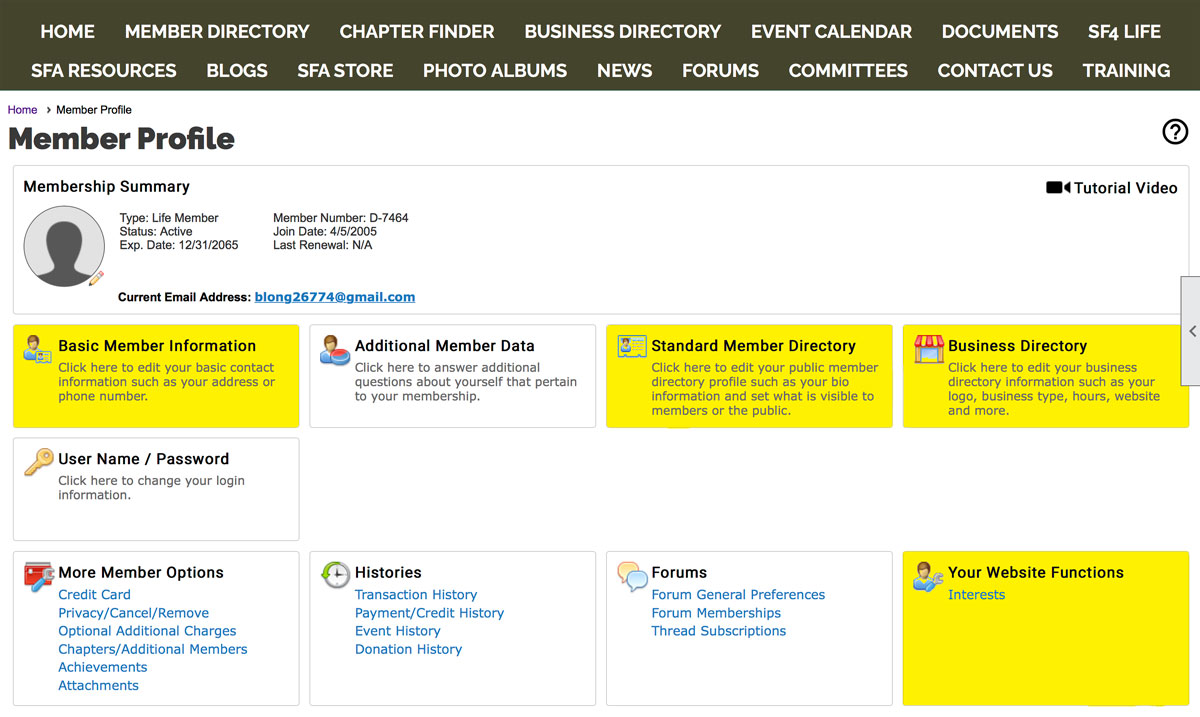Open the BLOGS menu item
This screenshot has height=717, width=1200.
click(x=237, y=71)
